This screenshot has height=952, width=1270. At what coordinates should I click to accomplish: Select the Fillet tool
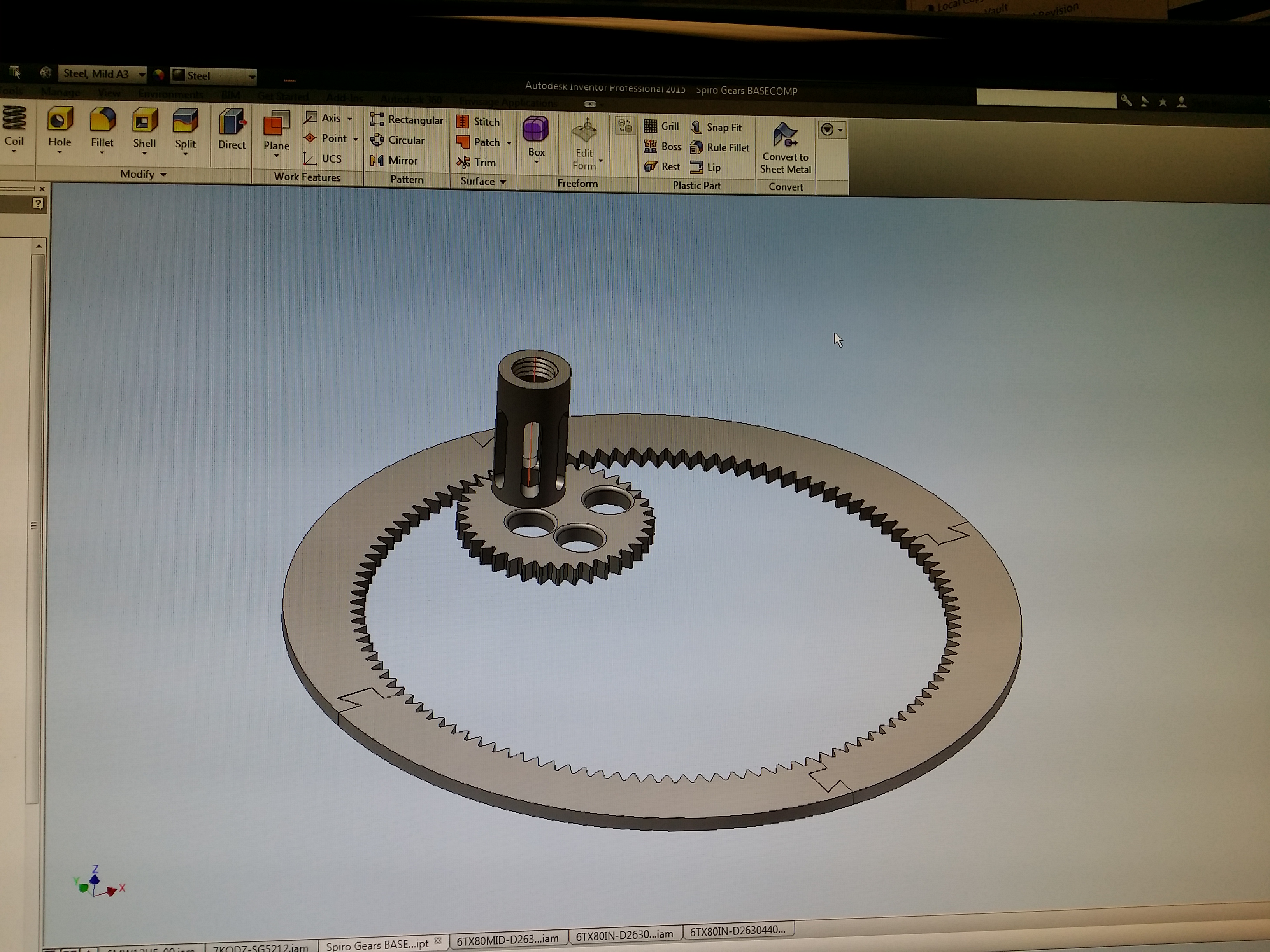tap(102, 131)
